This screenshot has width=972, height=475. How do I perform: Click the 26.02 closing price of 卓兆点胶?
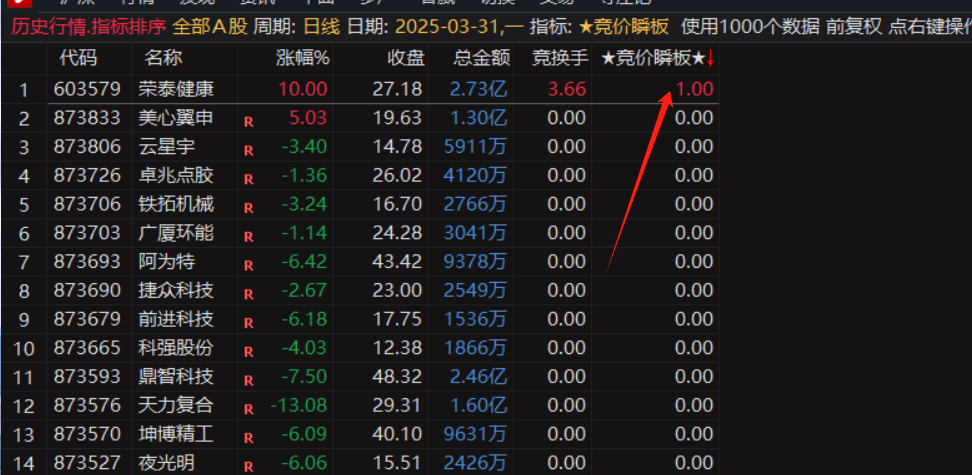[x=397, y=175]
